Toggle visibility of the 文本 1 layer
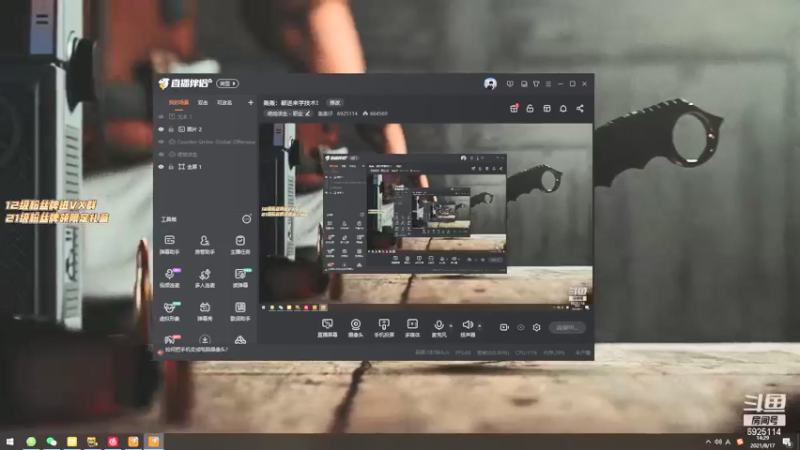The height and width of the screenshot is (450, 800). (x=161, y=117)
